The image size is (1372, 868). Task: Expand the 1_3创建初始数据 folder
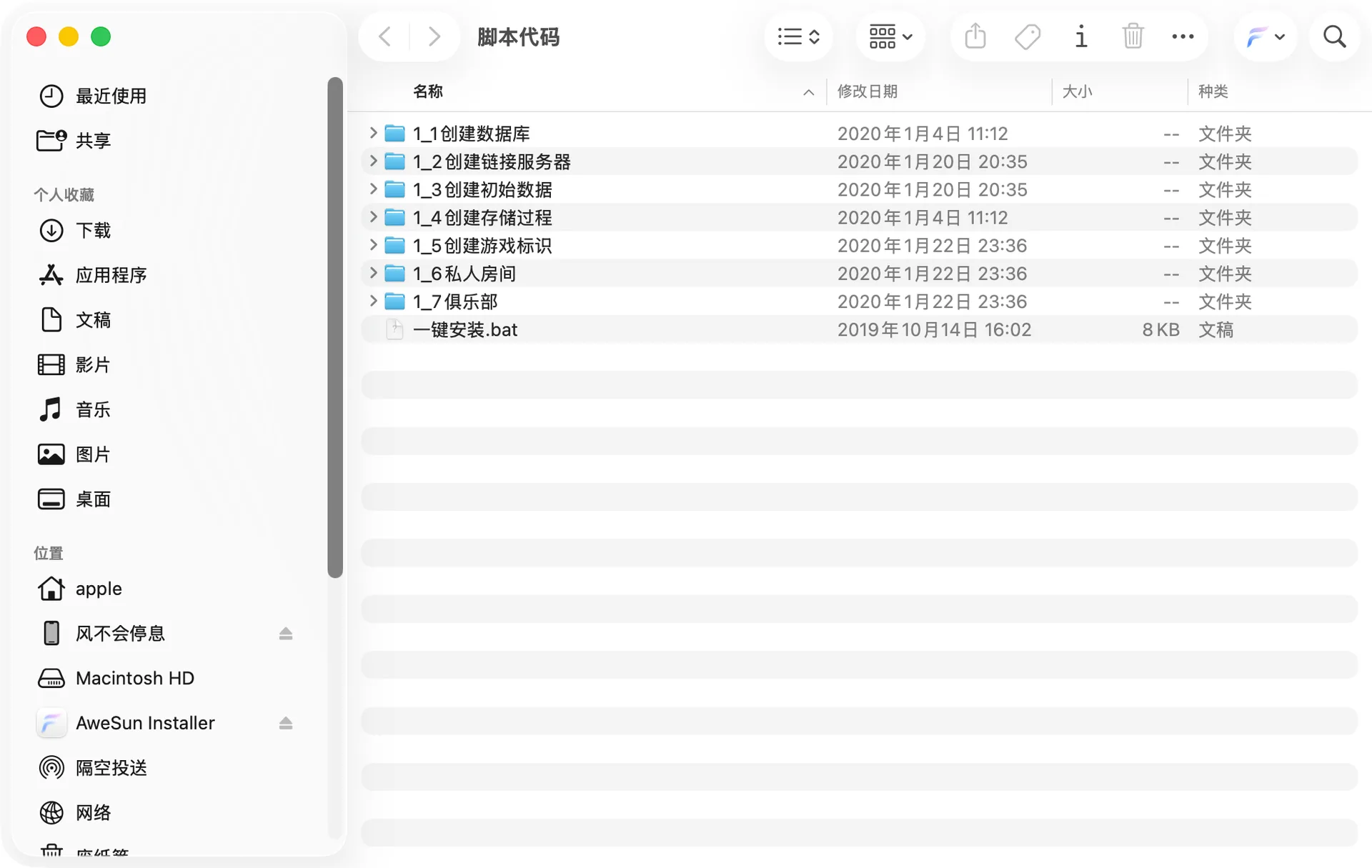(x=372, y=189)
